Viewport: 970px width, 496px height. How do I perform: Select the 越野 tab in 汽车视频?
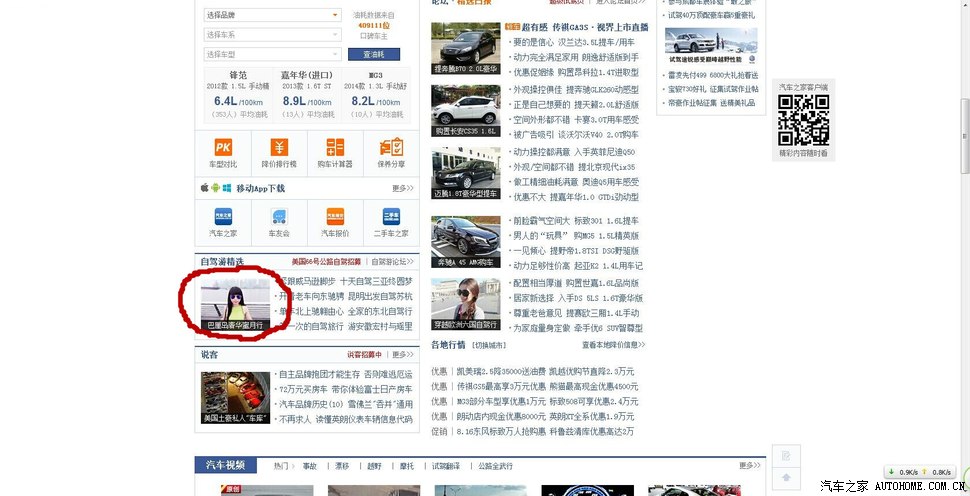pyautogui.click(x=374, y=466)
